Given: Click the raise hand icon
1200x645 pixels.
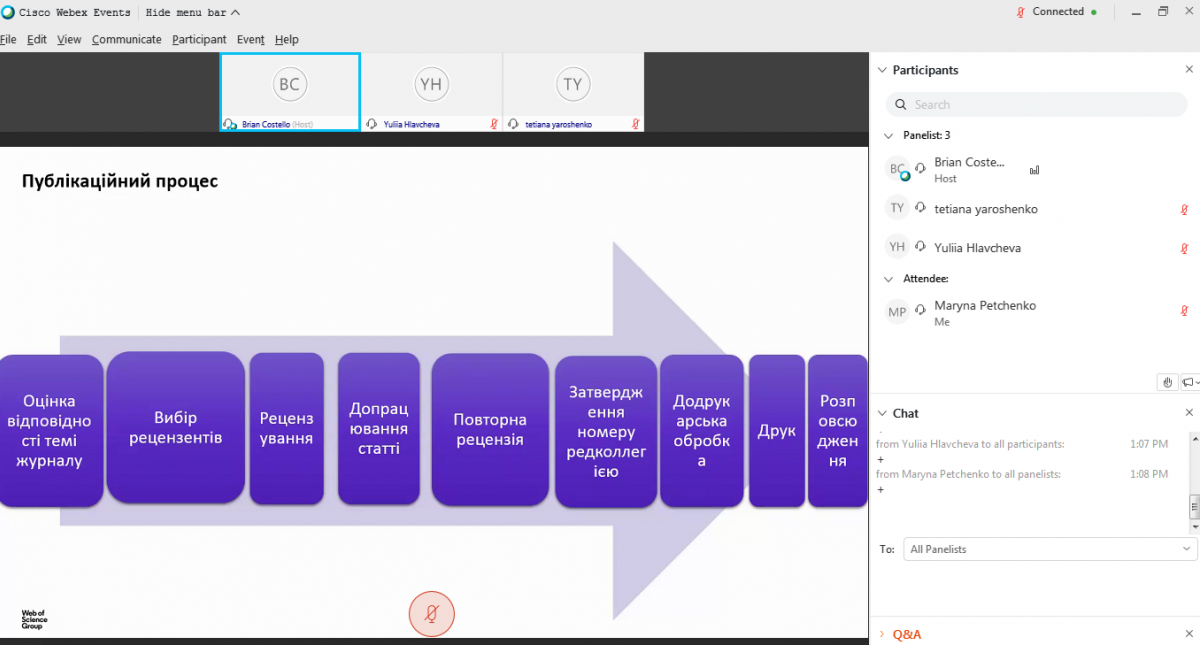Looking at the screenshot, I should coord(1167,382).
